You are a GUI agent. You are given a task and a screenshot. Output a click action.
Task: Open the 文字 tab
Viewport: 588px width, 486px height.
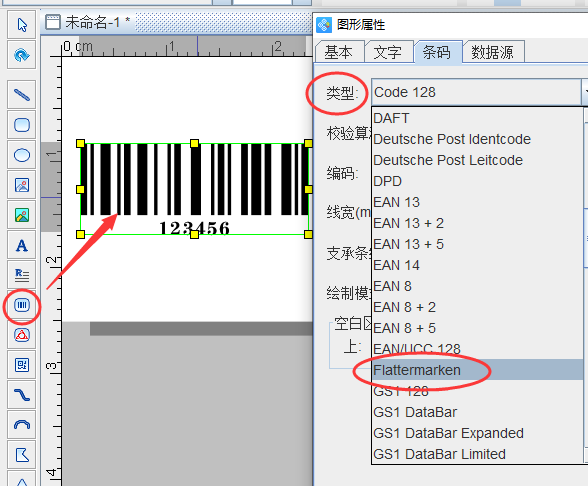388,52
